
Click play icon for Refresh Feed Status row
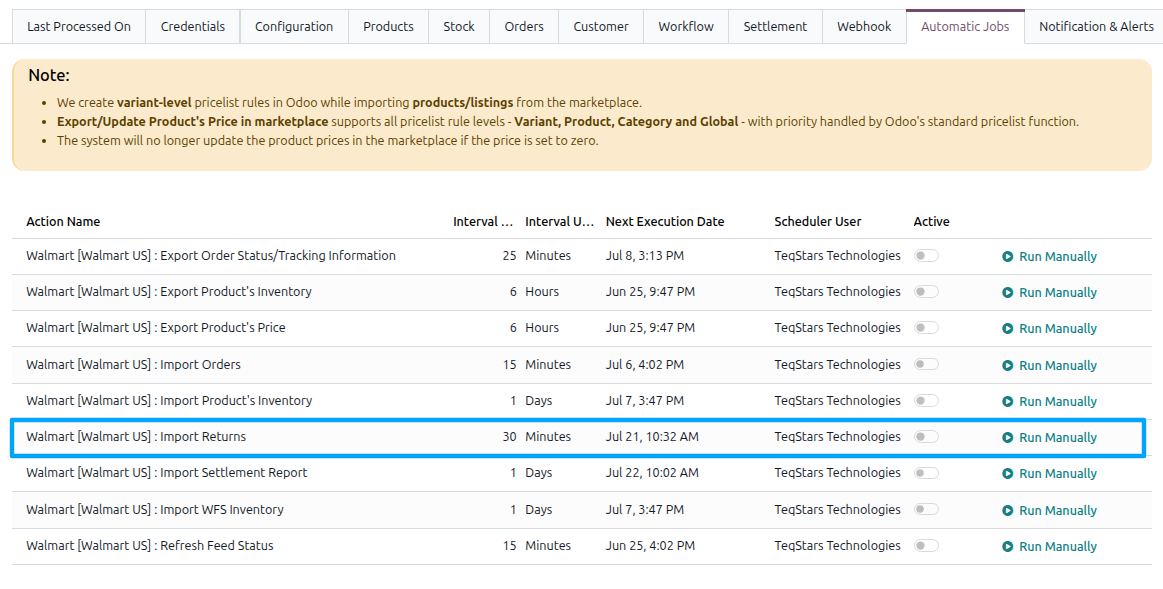point(1007,547)
